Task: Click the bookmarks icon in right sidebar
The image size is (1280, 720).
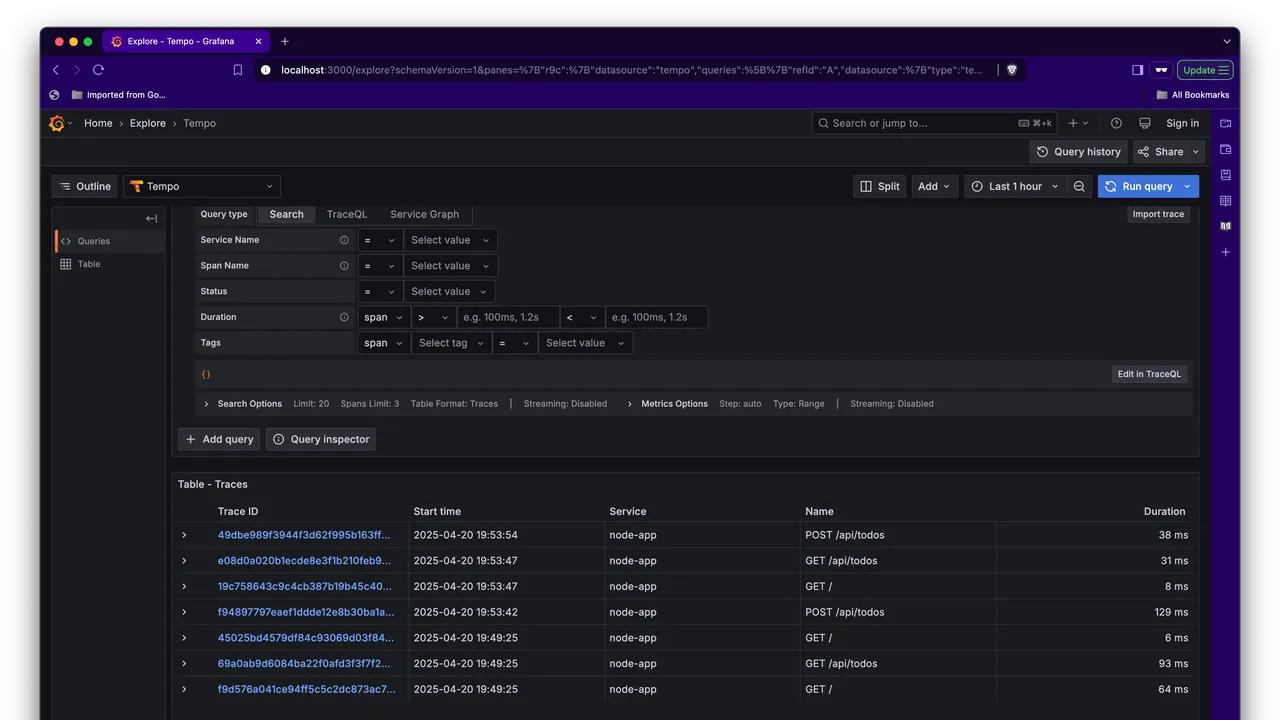Action: coord(1226,175)
